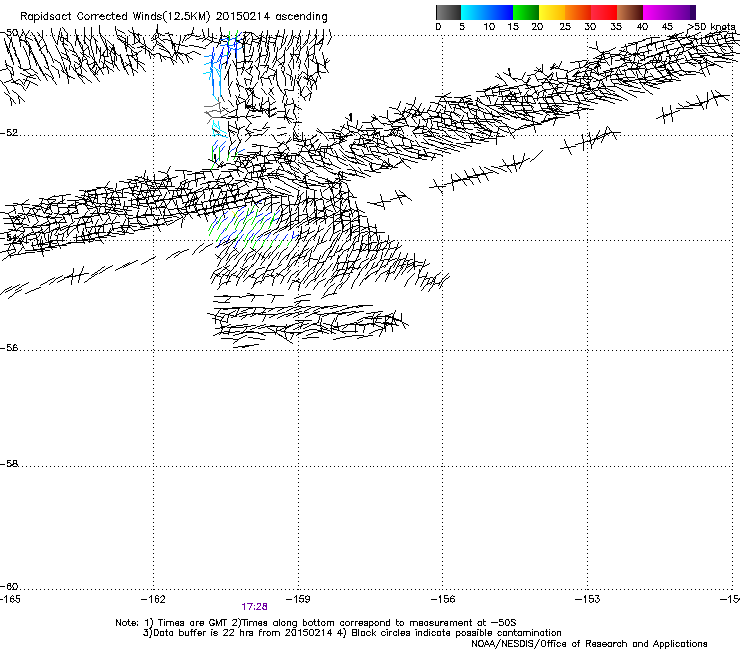Click the '-162' longitude axis label
The width and height of the screenshot is (740, 650).
coord(153,599)
